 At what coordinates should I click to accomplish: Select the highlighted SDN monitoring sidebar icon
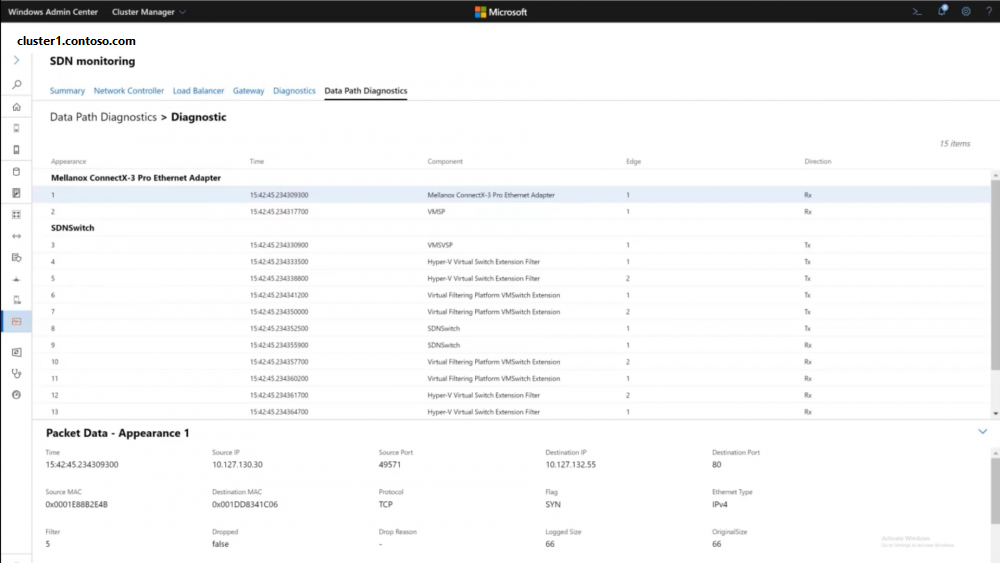coord(17,321)
